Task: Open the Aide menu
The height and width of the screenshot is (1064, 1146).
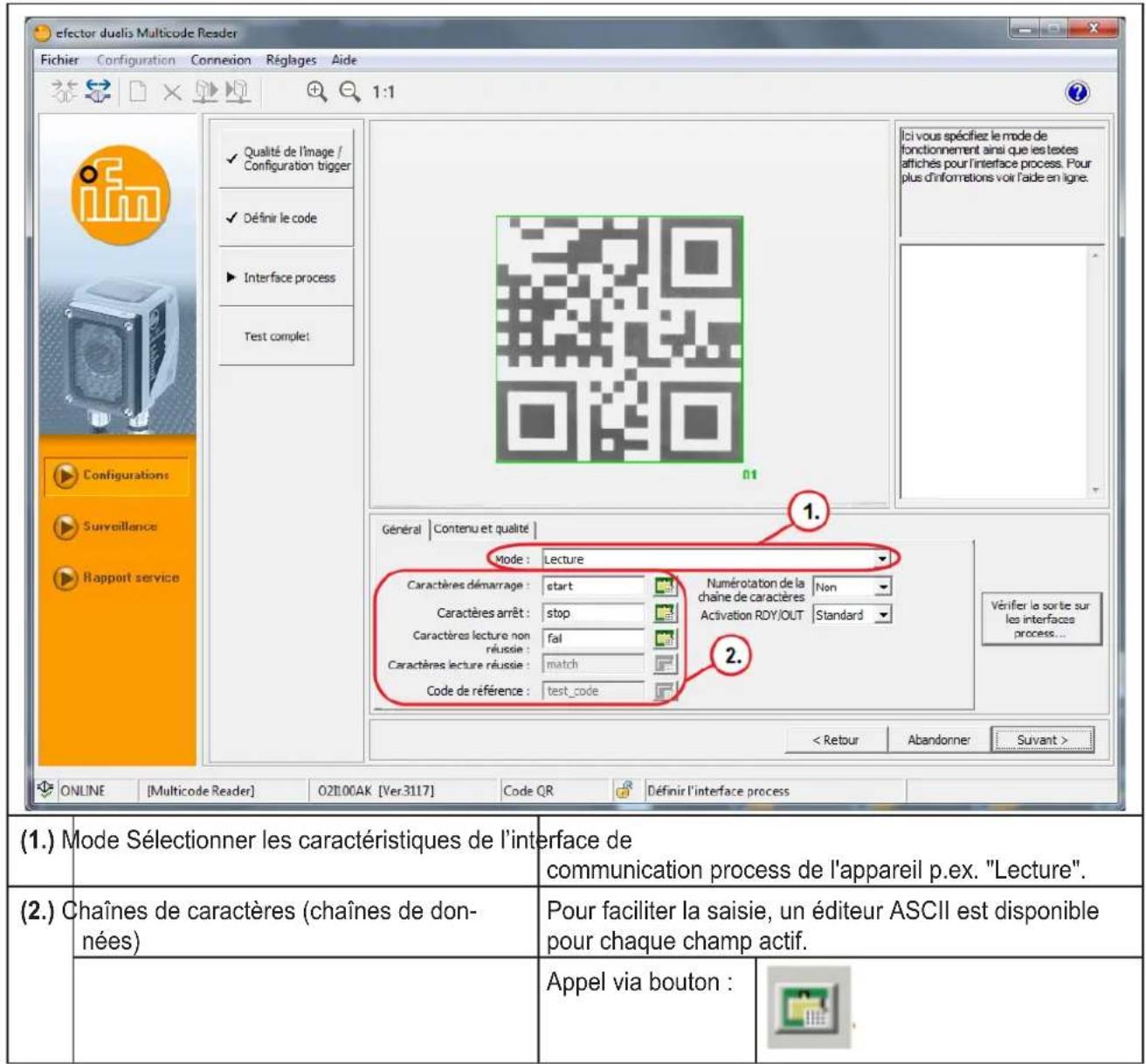Action: point(344,60)
